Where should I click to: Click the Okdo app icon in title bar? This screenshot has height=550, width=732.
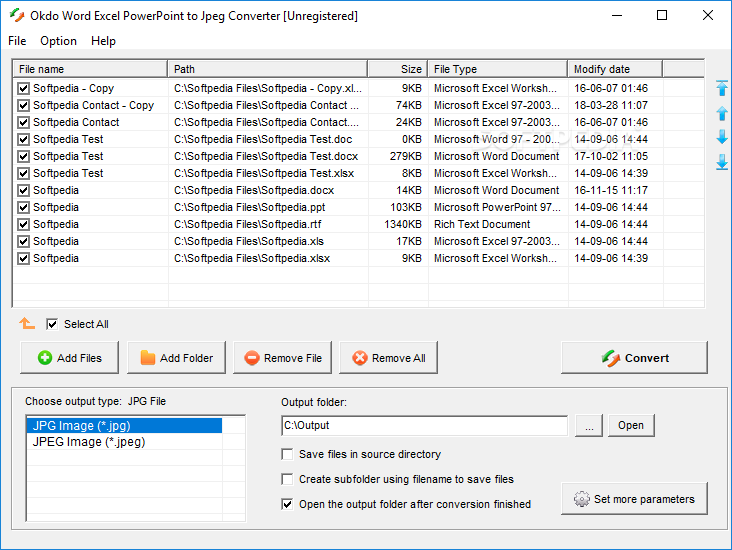[x=17, y=15]
